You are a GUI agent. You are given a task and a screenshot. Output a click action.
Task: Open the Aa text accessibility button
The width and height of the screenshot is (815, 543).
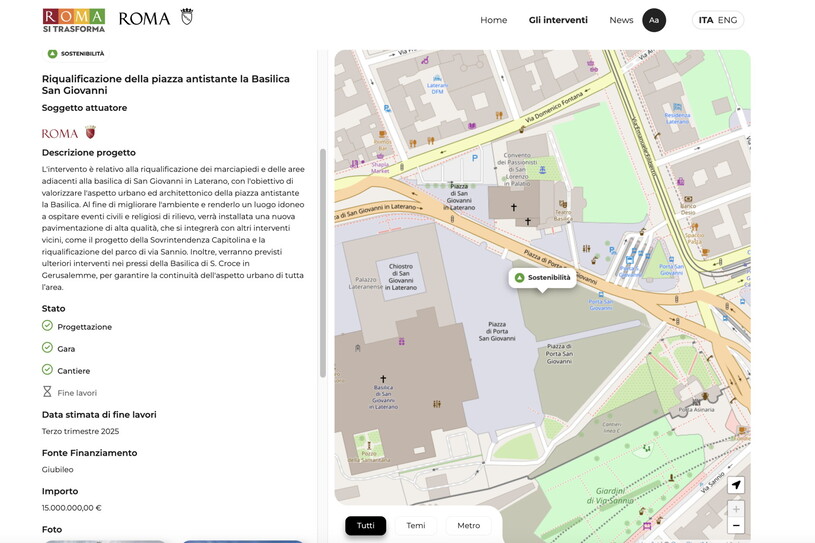pyautogui.click(x=654, y=20)
